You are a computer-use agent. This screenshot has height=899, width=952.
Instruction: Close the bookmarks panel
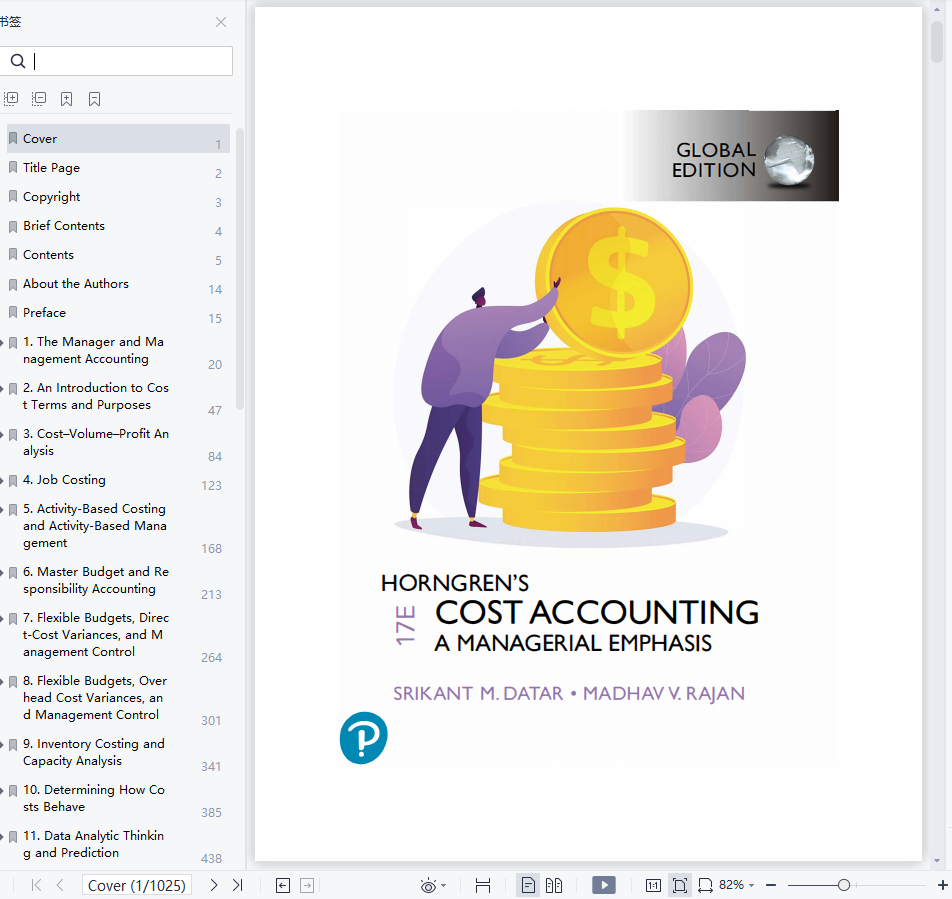point(221,22)
